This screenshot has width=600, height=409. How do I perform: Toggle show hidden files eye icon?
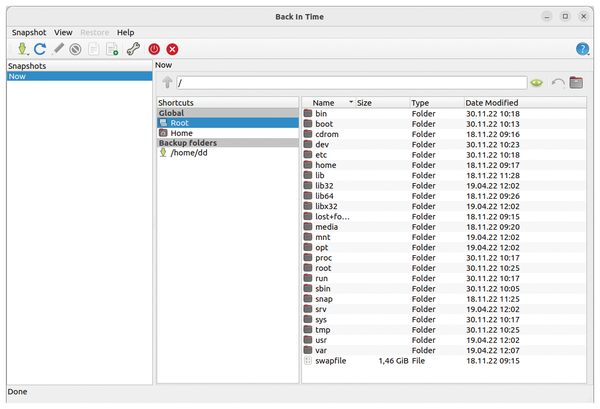coord(537,82)
